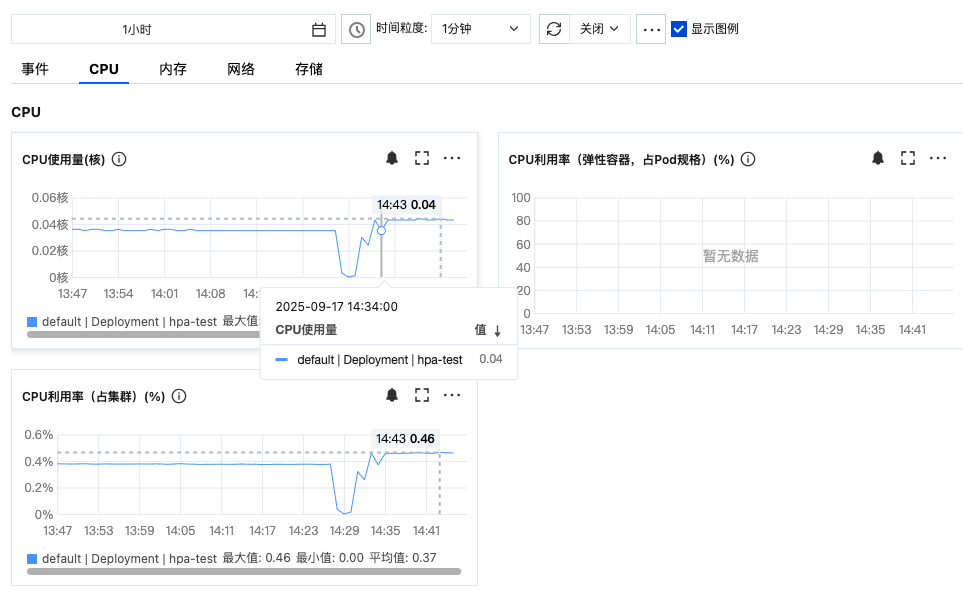The height and width of the screenshot is (595, 963).
Task: Click 14:43 0.46 label on 占集群 chart
Action: click(405, 439)
